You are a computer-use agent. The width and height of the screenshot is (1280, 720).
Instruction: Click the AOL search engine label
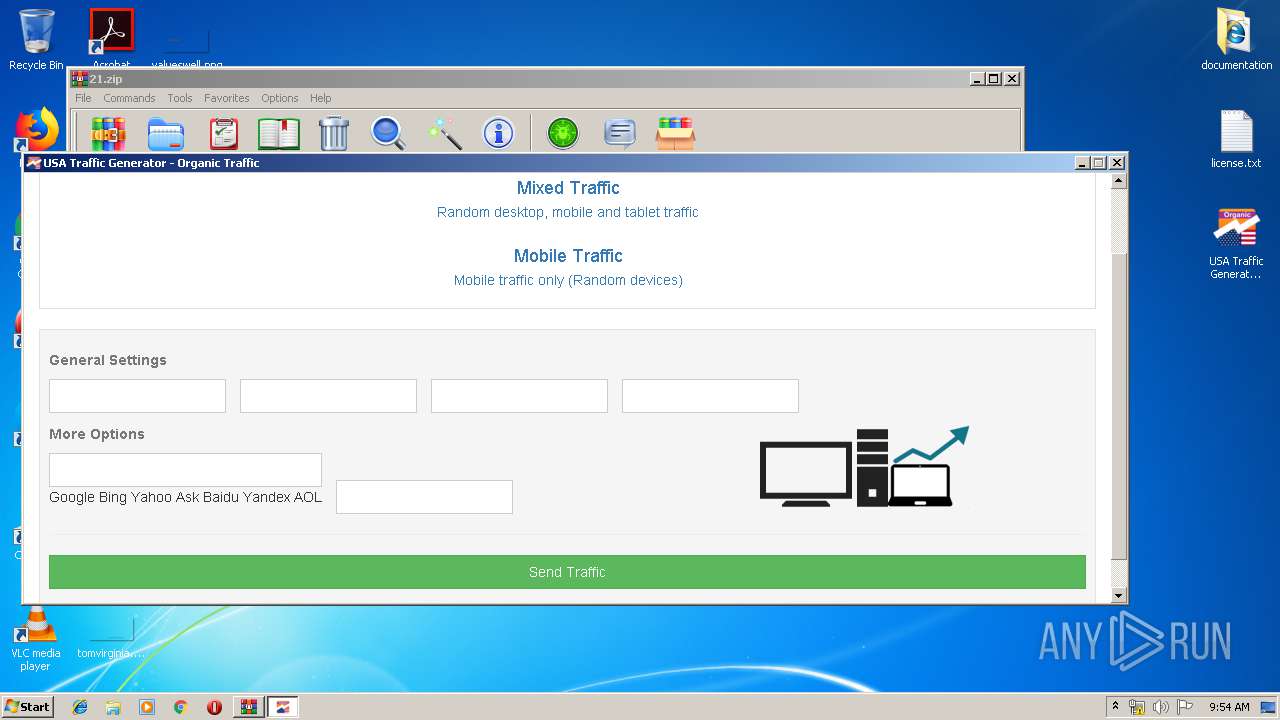pos(308,497)
